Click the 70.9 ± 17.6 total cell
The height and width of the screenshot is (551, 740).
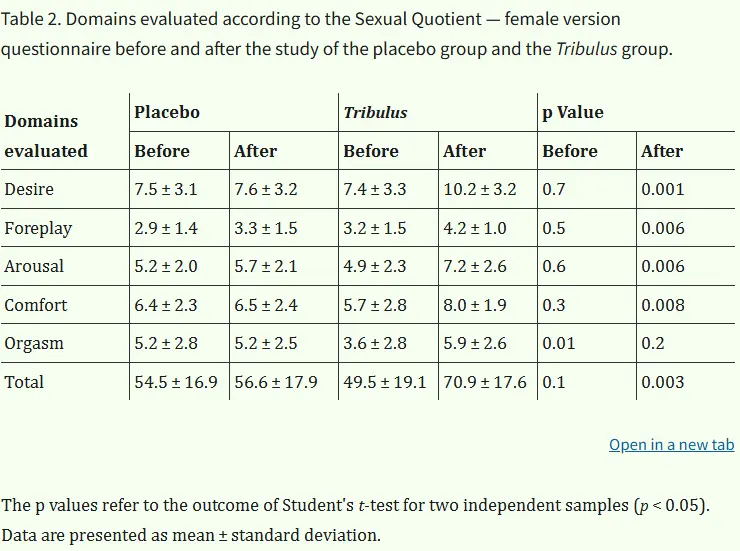click(485, 382)
